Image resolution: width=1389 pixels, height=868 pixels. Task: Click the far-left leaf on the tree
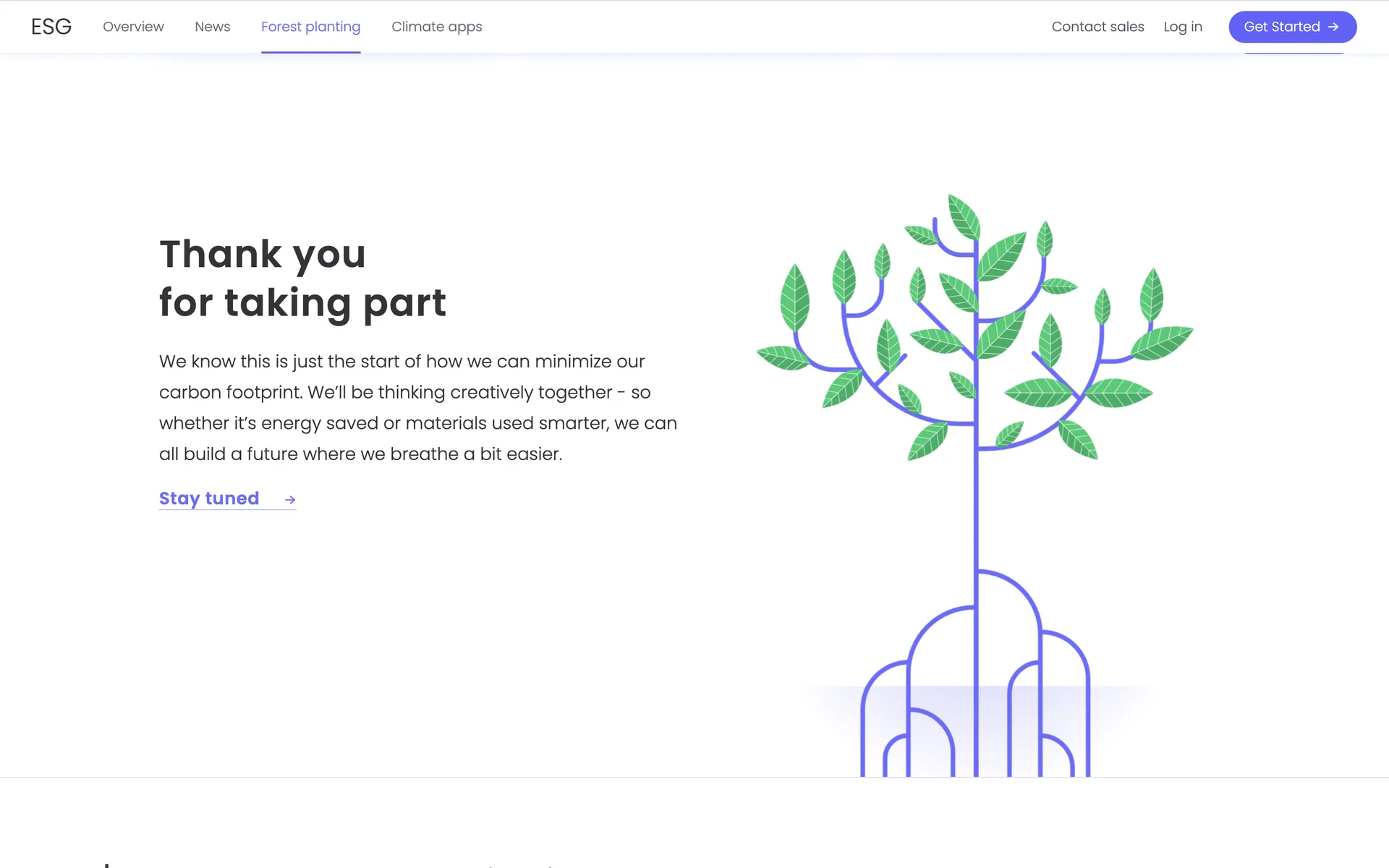tap(782, 357)
